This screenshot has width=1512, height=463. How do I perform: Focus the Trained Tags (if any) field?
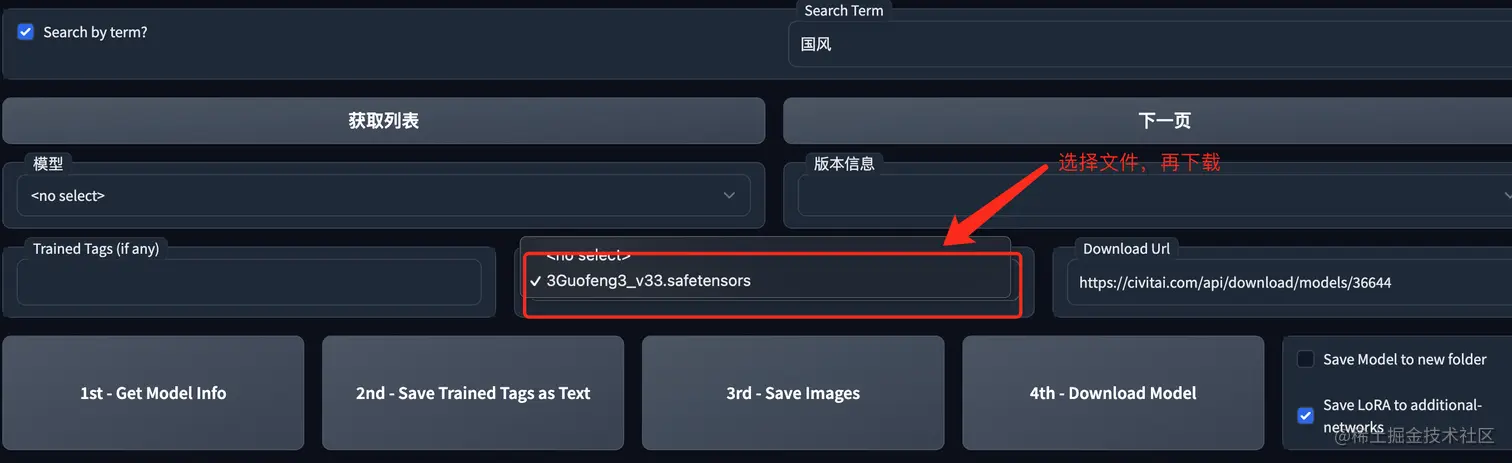[249, 283]
